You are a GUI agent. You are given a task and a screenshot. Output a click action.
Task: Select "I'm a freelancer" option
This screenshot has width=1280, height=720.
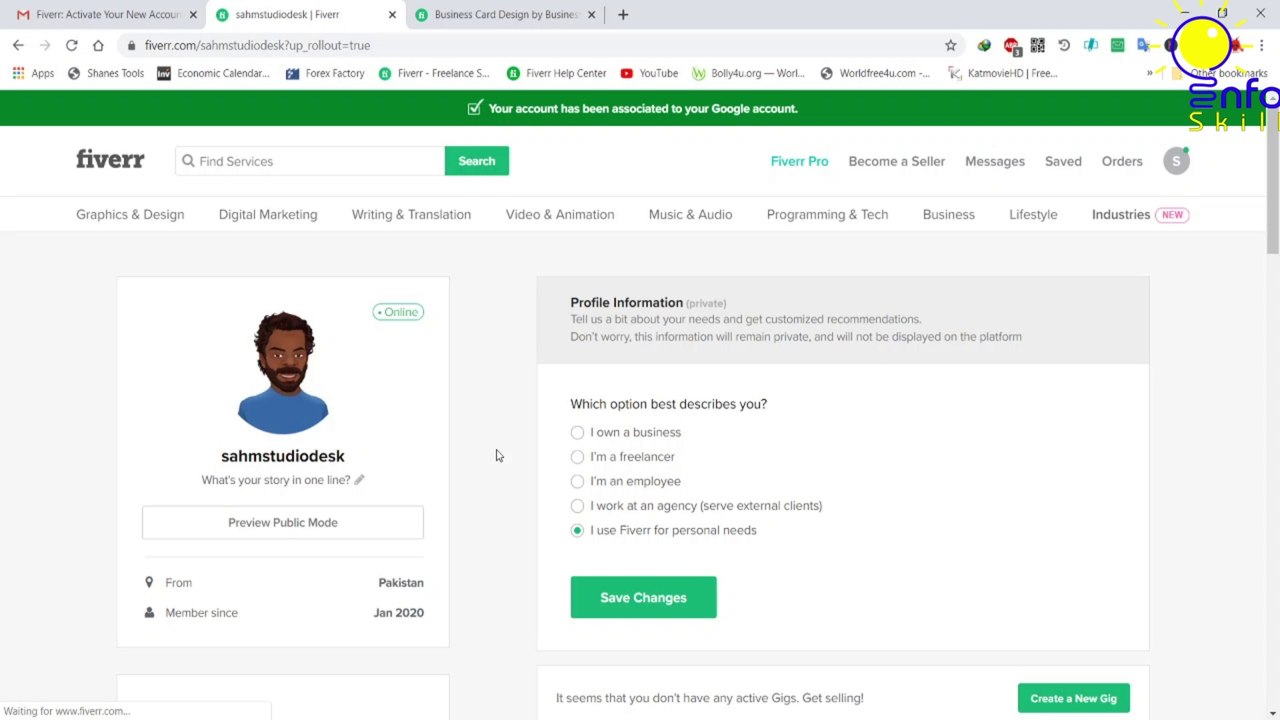click(577, 457)
